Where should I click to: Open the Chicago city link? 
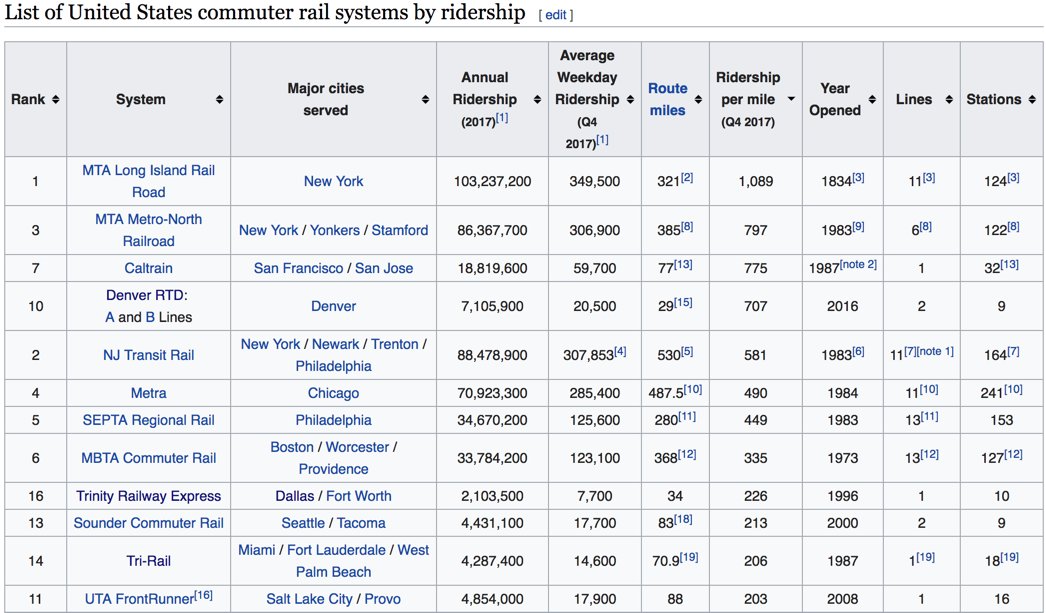click(334, 394)
